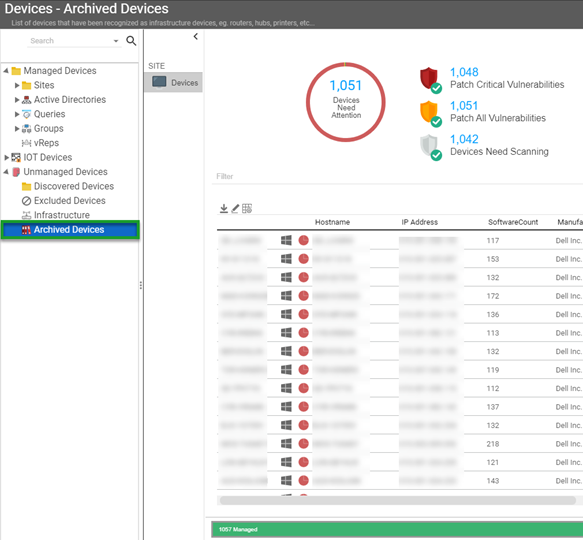Click red status icon in row with 136

point(303,314)
